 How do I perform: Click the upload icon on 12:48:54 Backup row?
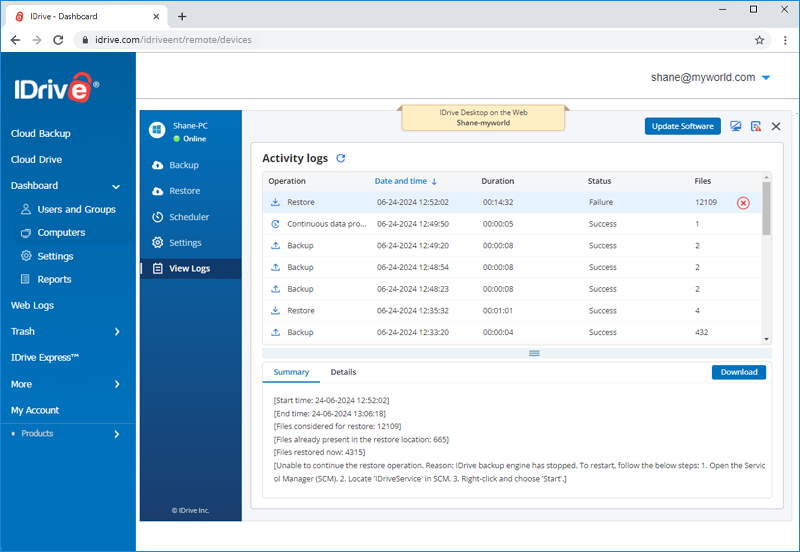click(x=275, y=267)
